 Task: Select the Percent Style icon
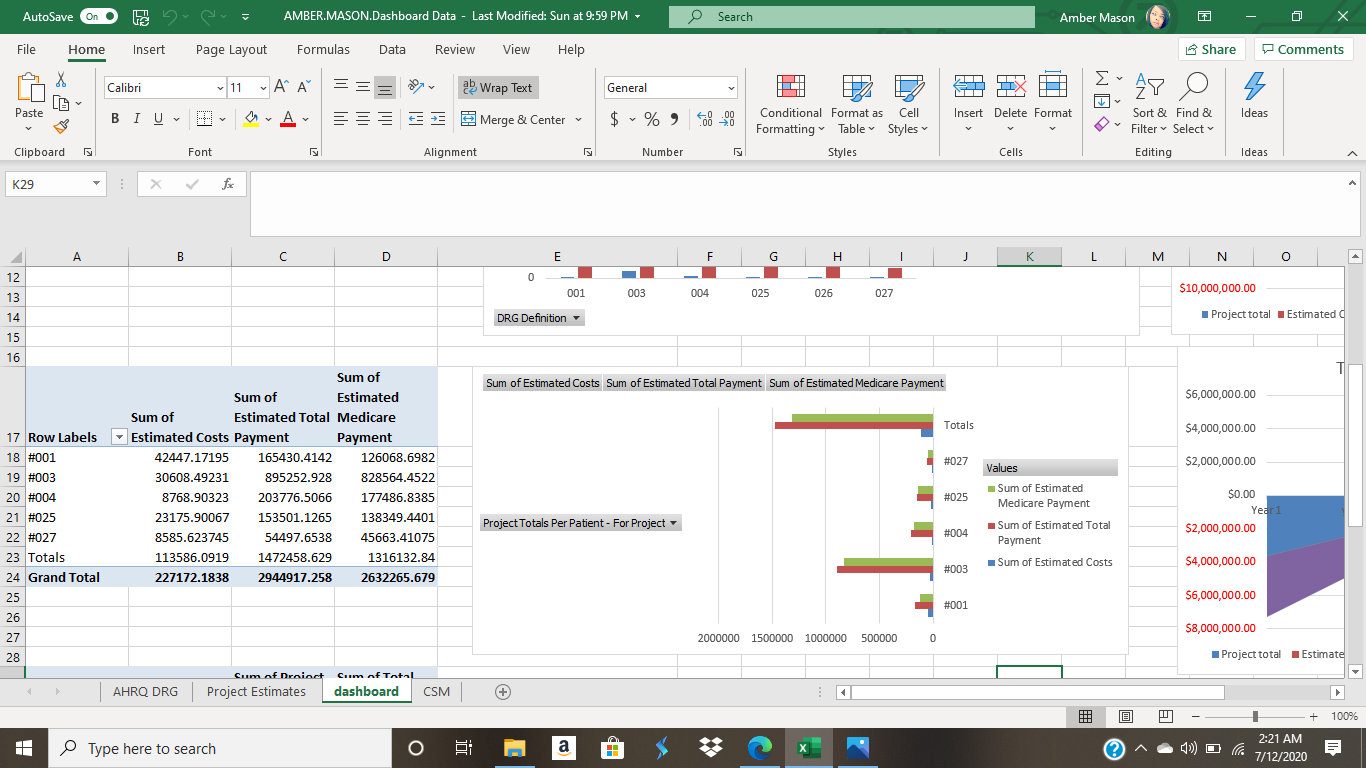click(651, 119)
